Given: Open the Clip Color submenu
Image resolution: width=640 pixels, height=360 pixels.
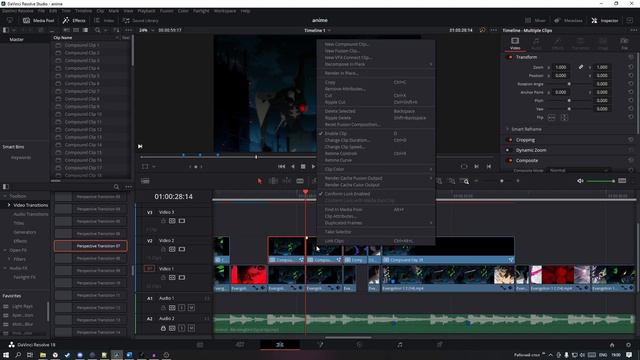Looking at the screenshot, I should click(376, 169).
